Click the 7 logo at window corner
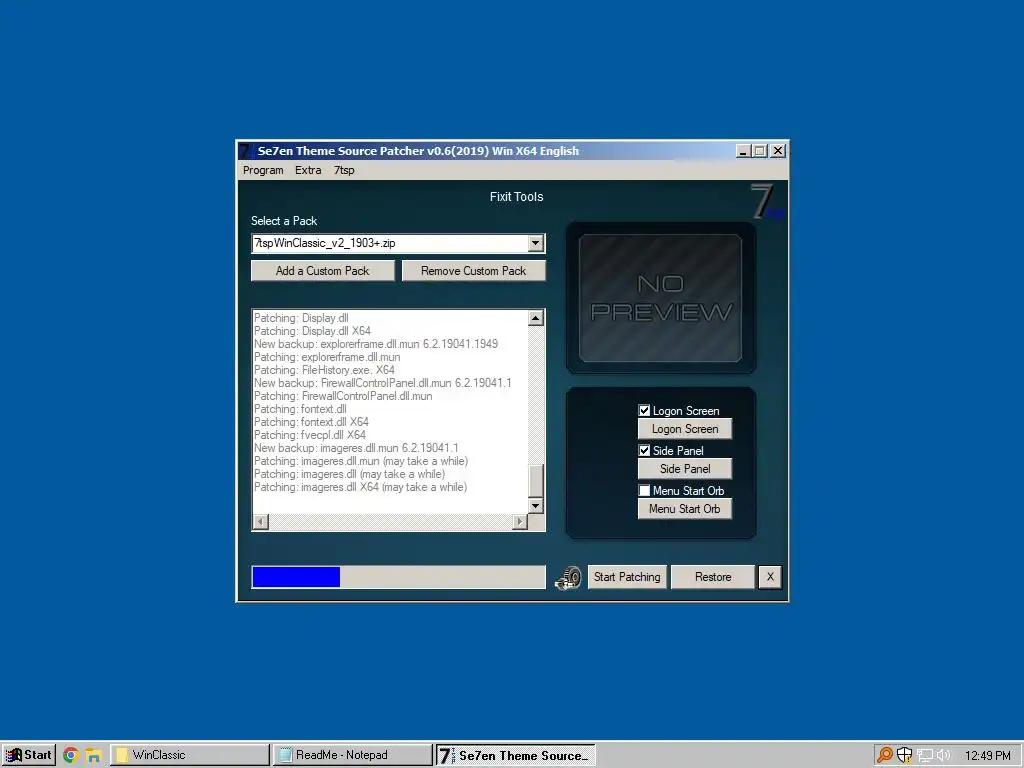The height and width of the screenshot is (768, 1024). pyautogui.click(x=765, y=201)
